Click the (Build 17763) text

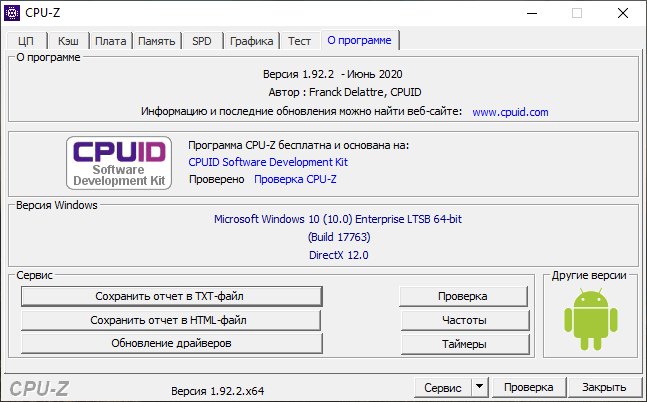[339, 237]
